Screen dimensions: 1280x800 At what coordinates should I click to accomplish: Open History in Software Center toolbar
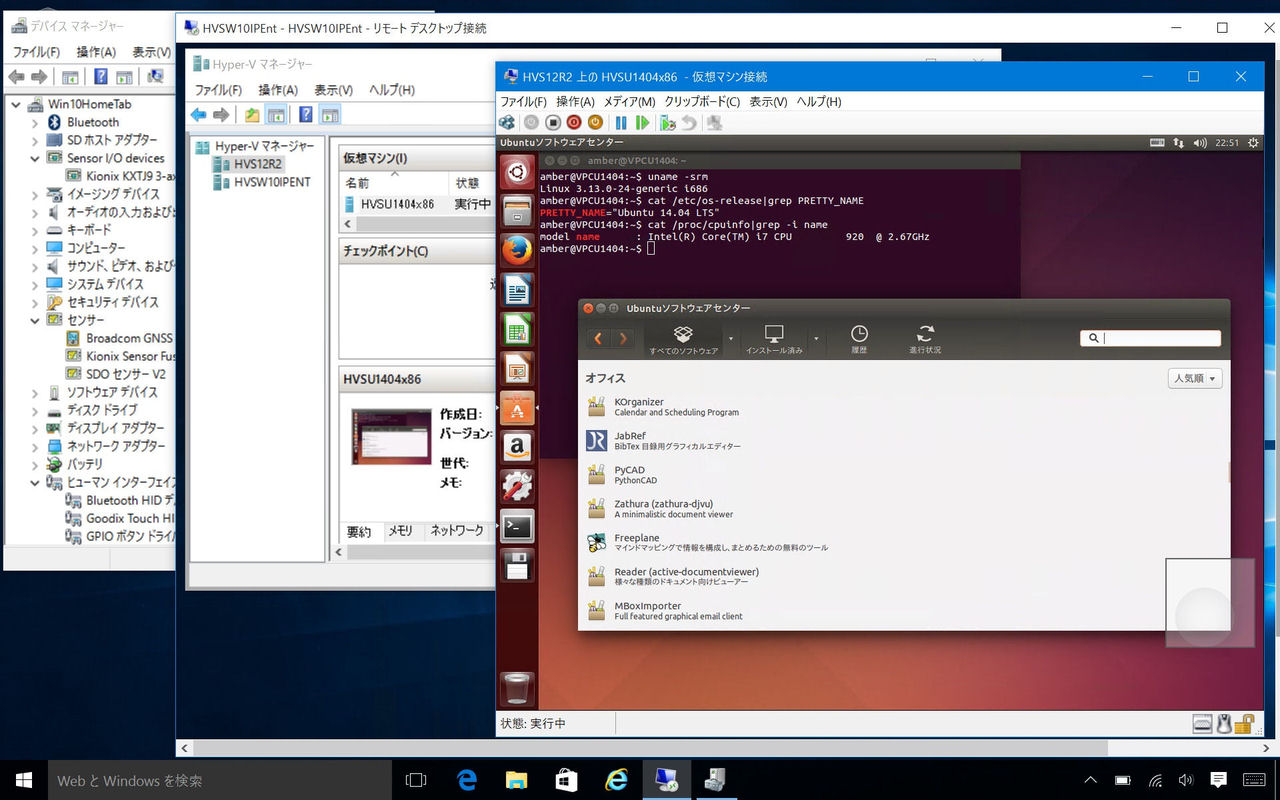[859, 339]
